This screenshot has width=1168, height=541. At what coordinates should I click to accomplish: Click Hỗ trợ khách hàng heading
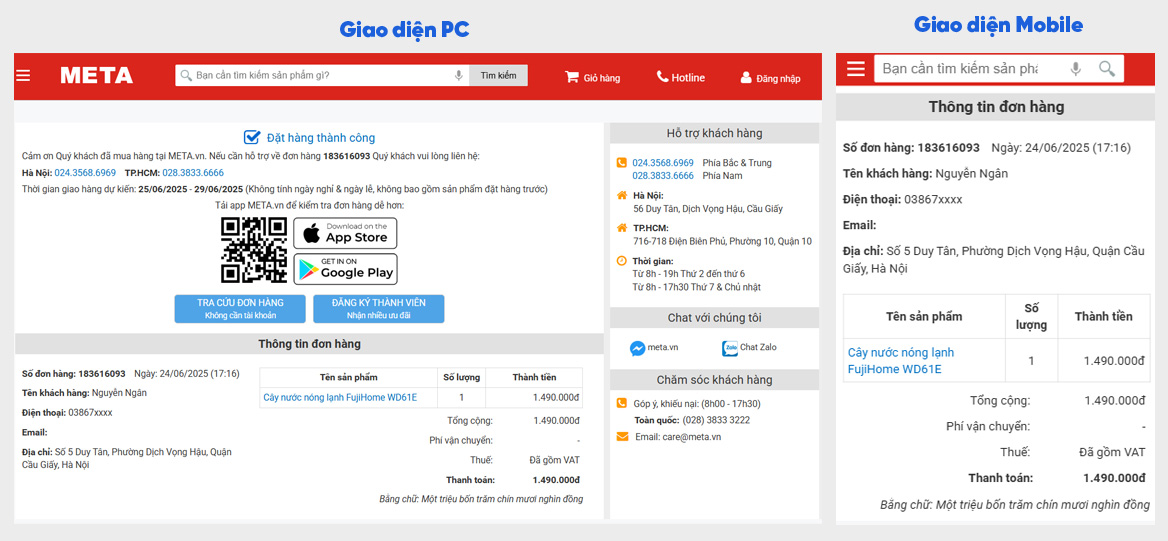click(x=714, y=133)
